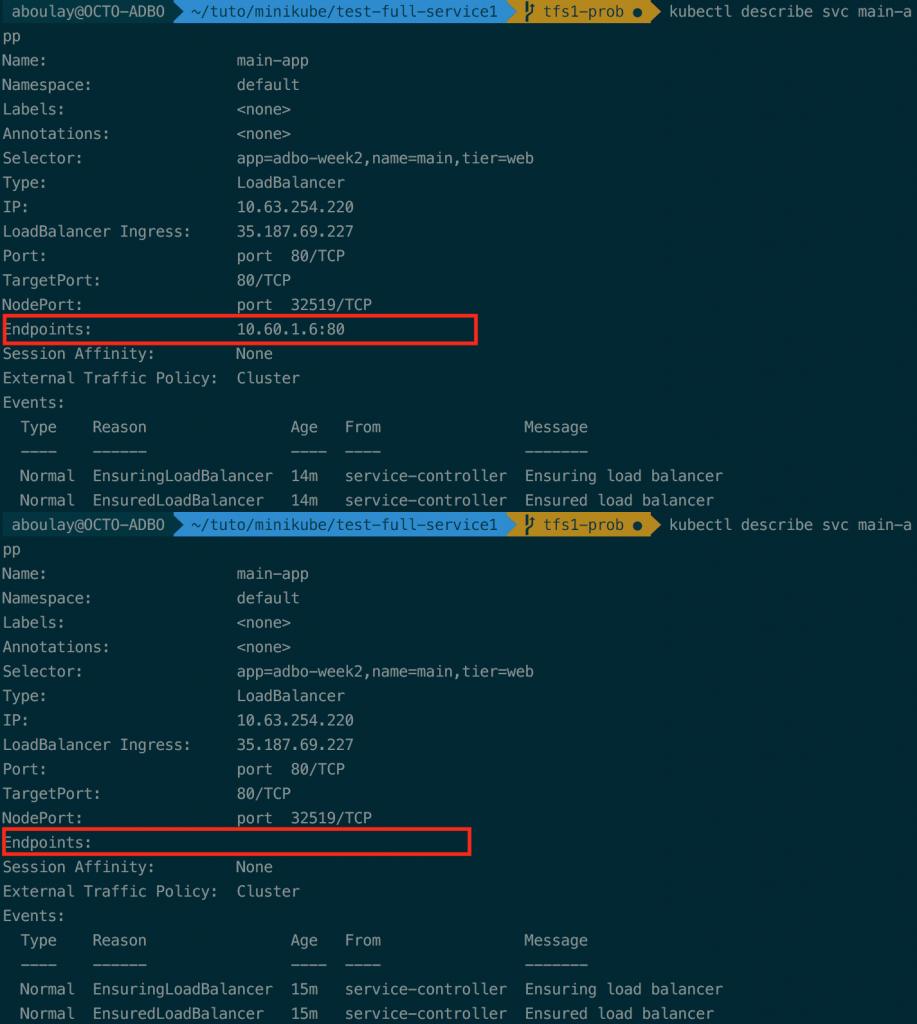Image resolution: width=917 pixels, height=1024 pixels.
Task: Click Session Affinity None in second output
Action: tap(254, 867)
